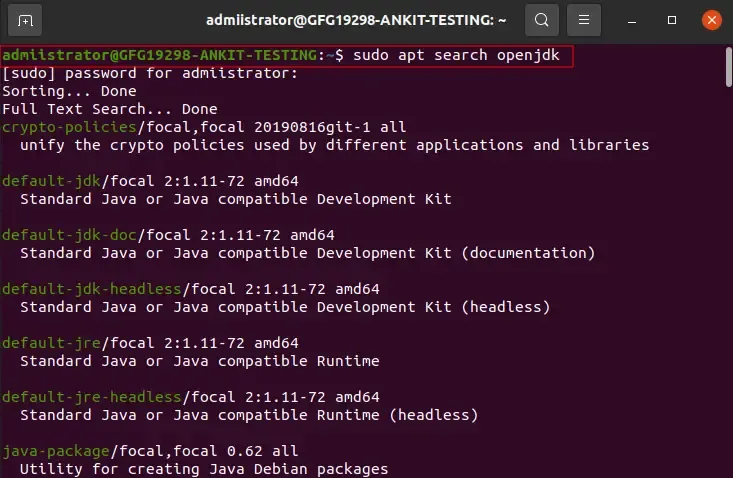Click the default-jre-headless package name
The height and width of the screenshot is (478, 733).
click(x=89, y=397)
